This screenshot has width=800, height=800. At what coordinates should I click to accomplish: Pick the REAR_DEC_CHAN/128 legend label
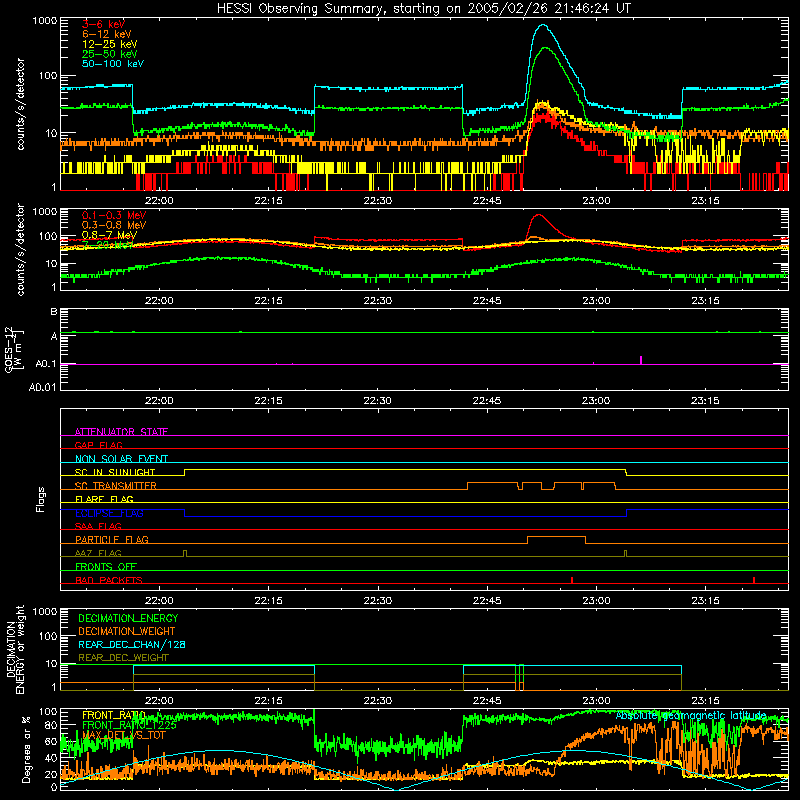coord(132,644)
